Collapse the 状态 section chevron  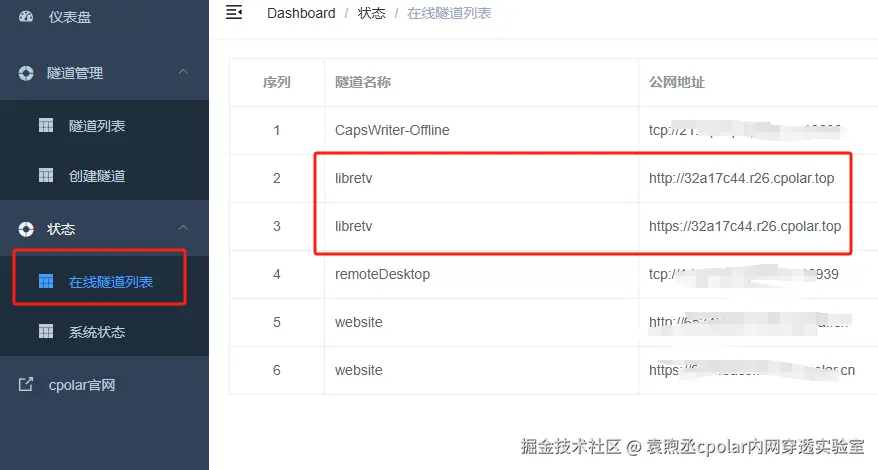(x=183, y=228)
